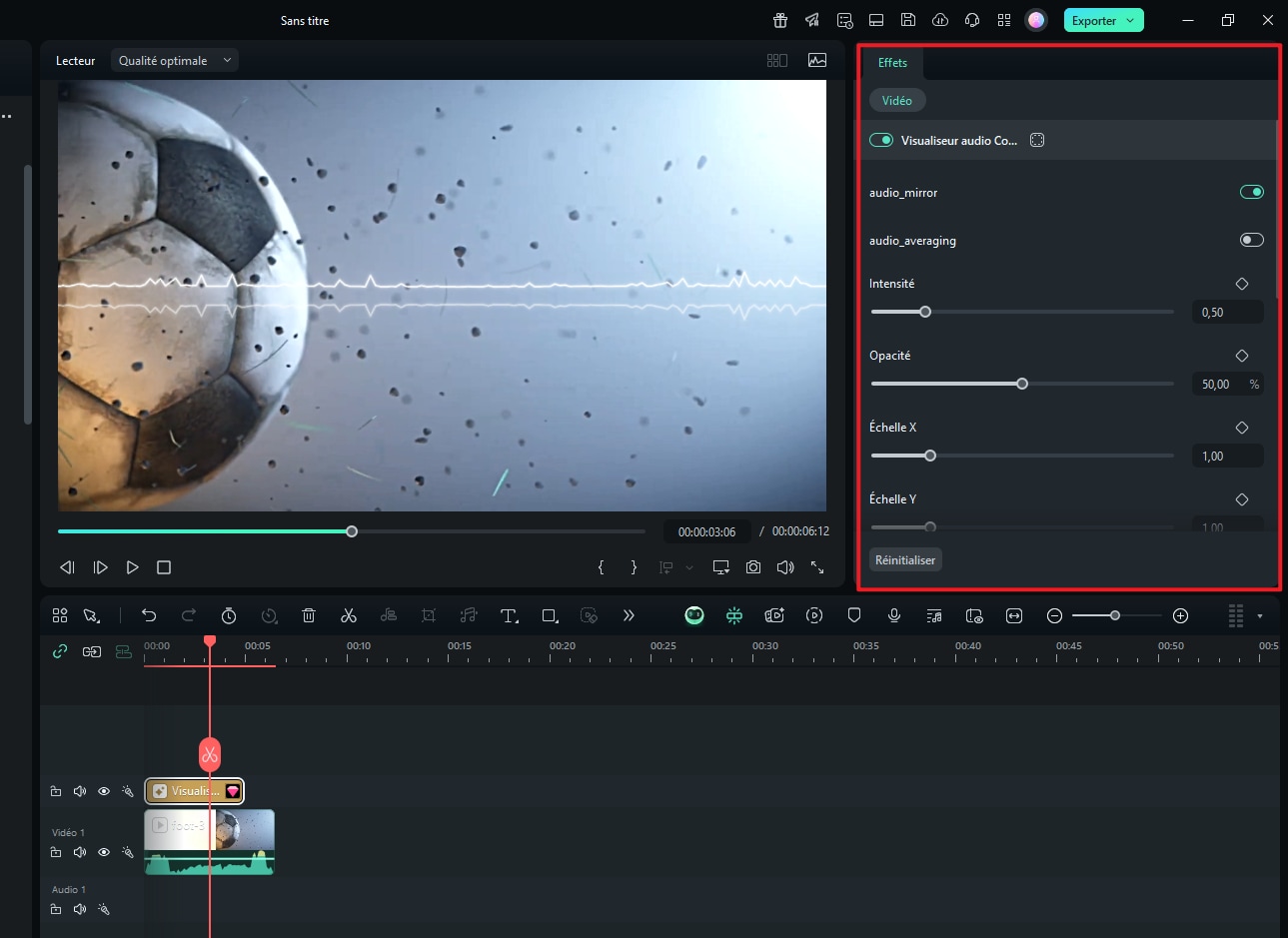Select the scissors split tool

point(349,615)
